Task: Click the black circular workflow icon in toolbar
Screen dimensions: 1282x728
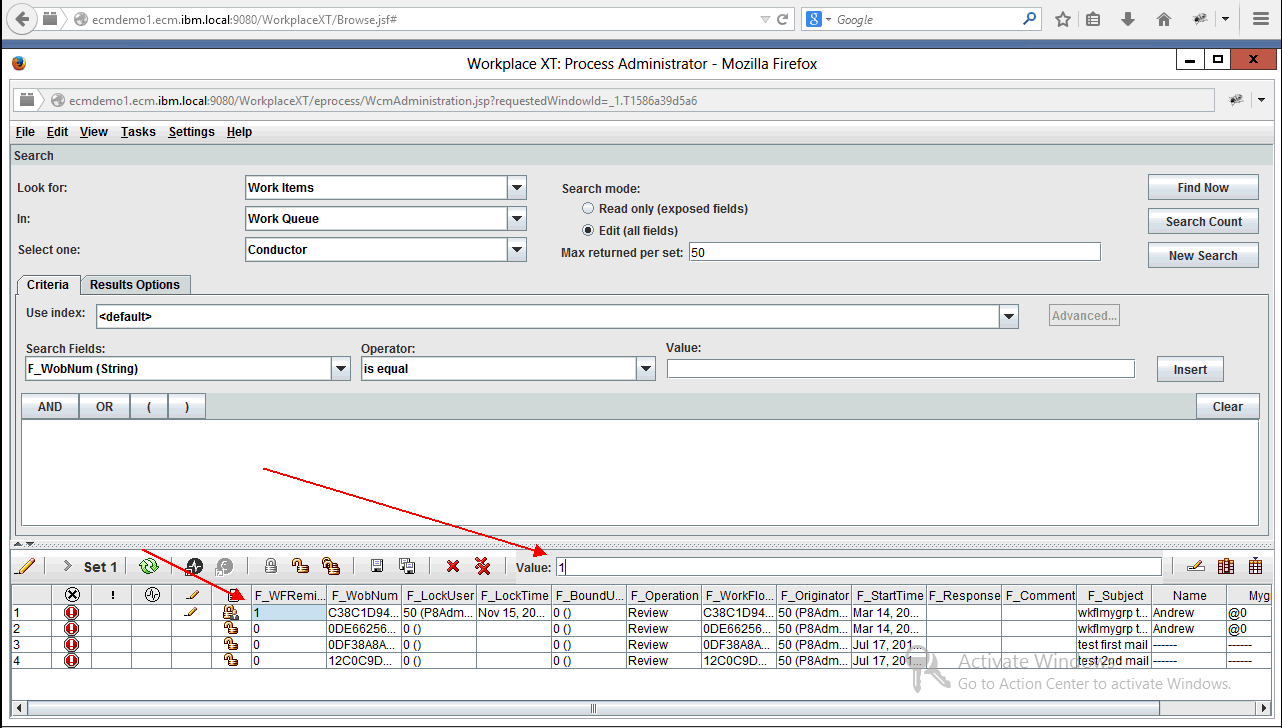Action: 194,567
